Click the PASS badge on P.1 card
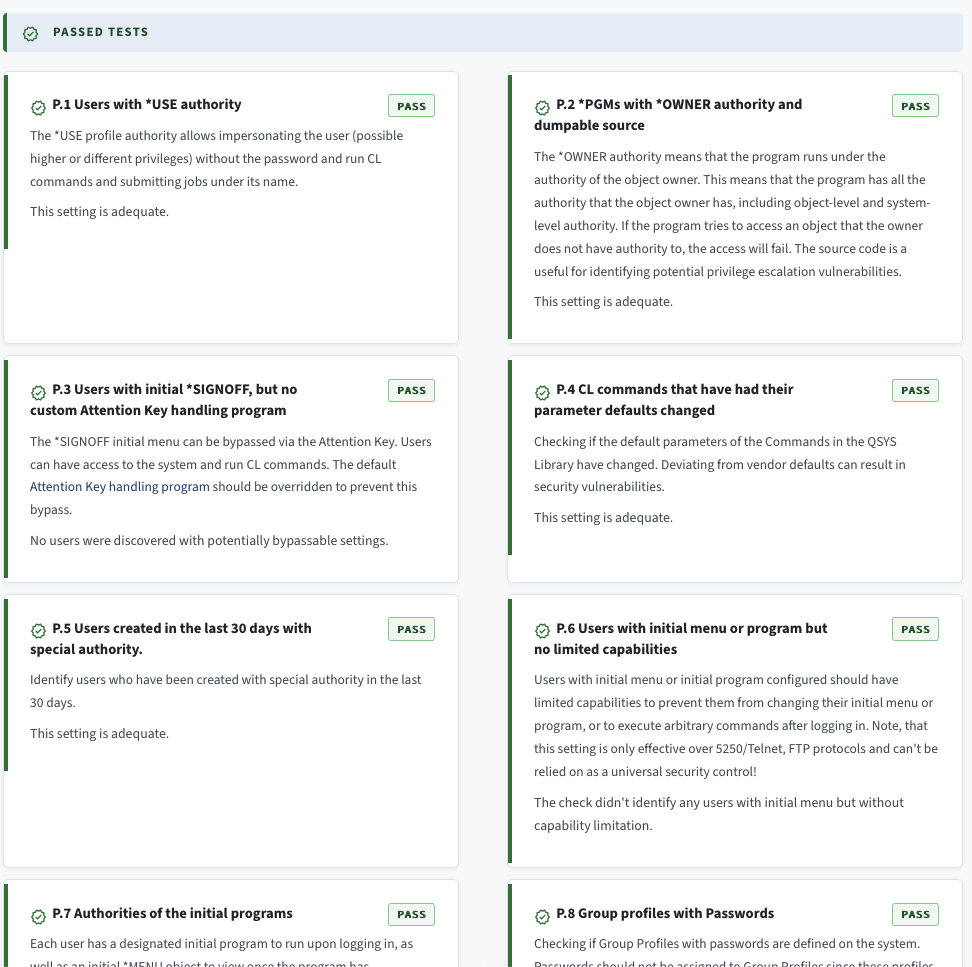Viewport: 972px width, 967px height. point(411,106)
